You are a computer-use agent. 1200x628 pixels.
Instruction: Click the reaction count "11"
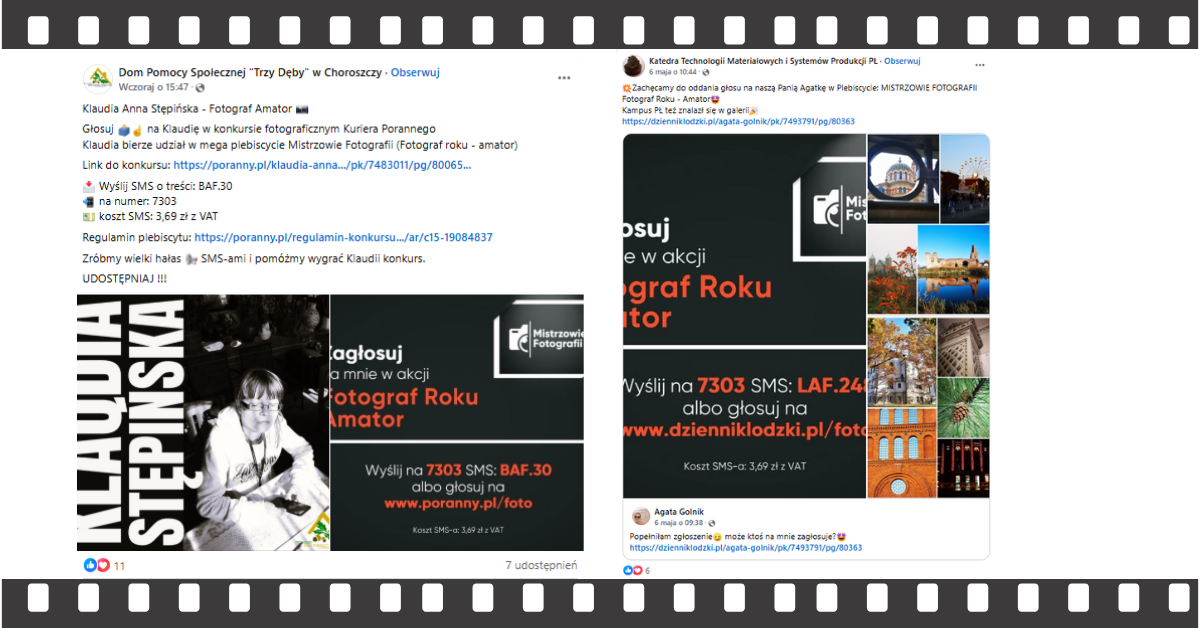tap(119, 566)
